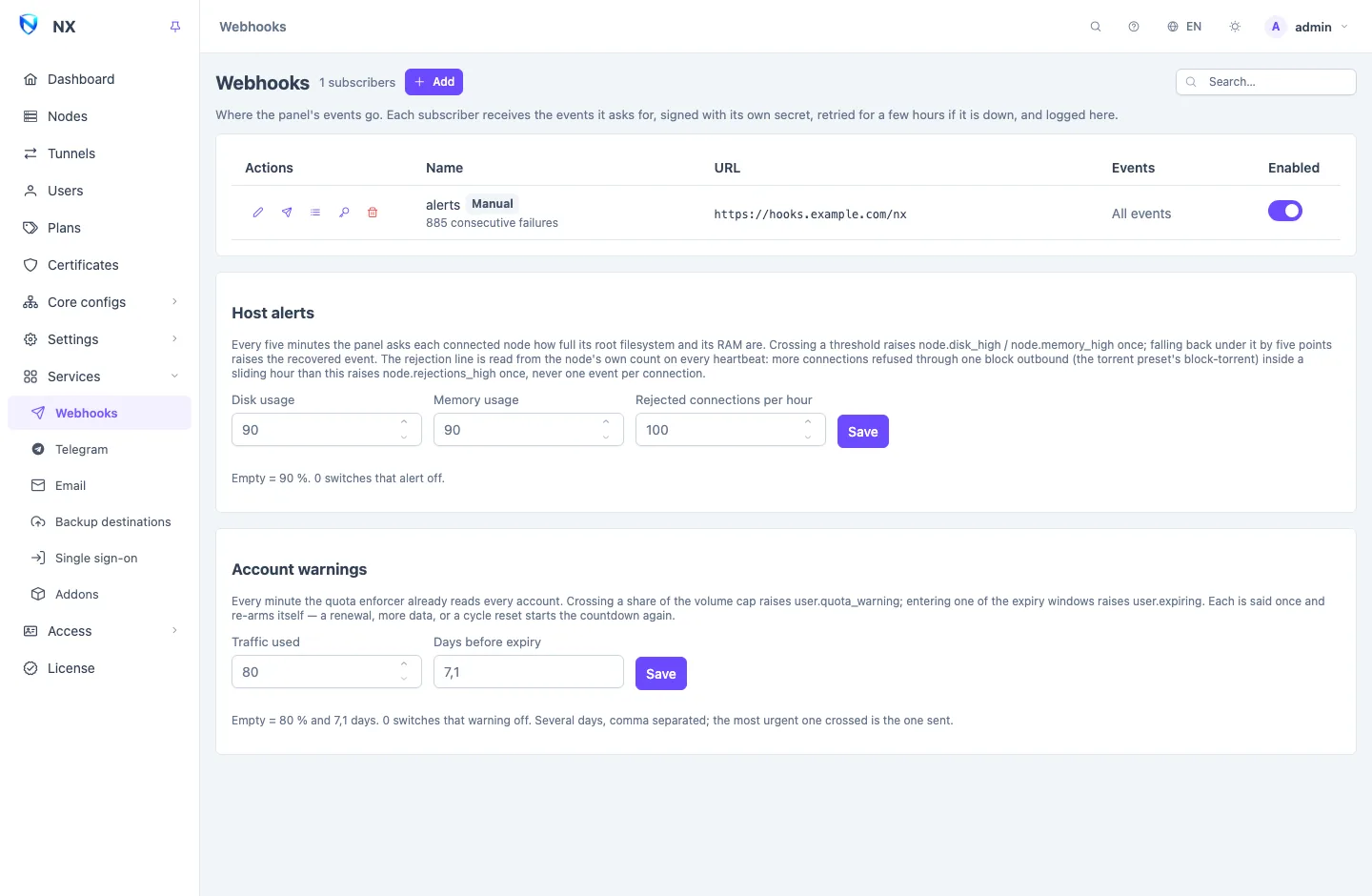Image resolution: width=1372 pixels, height=896 pixels.
Task: Open the Email service page
Action: (x=99, y=485)
